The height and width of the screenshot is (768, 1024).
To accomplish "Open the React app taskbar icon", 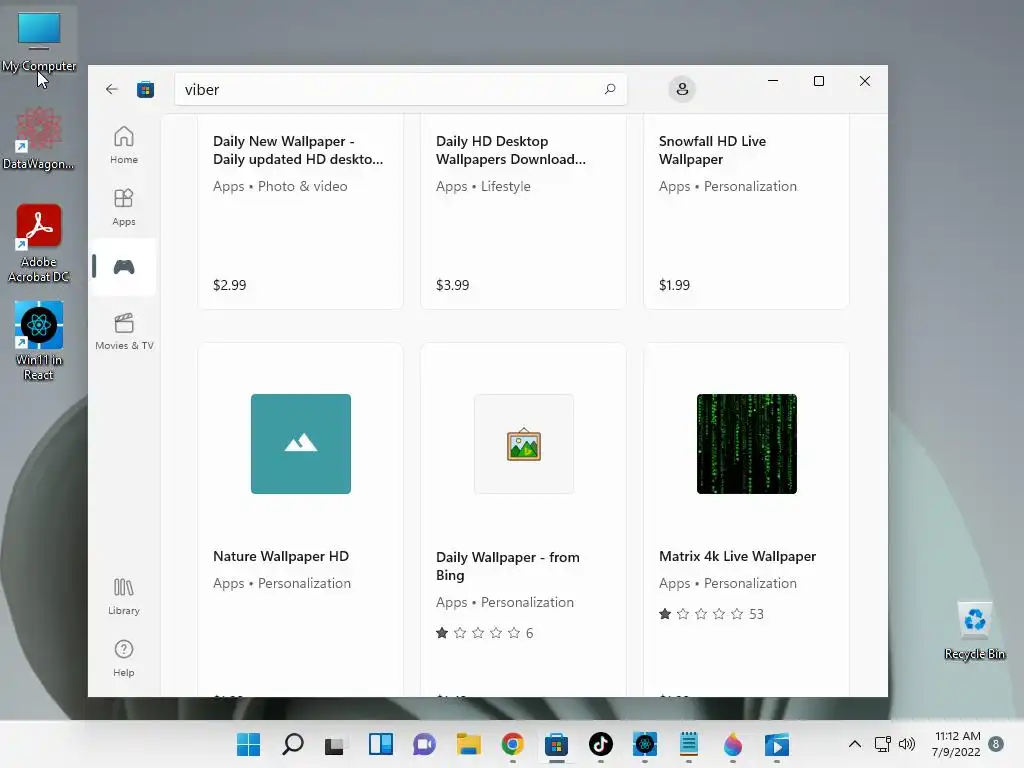I will point(645,744).
